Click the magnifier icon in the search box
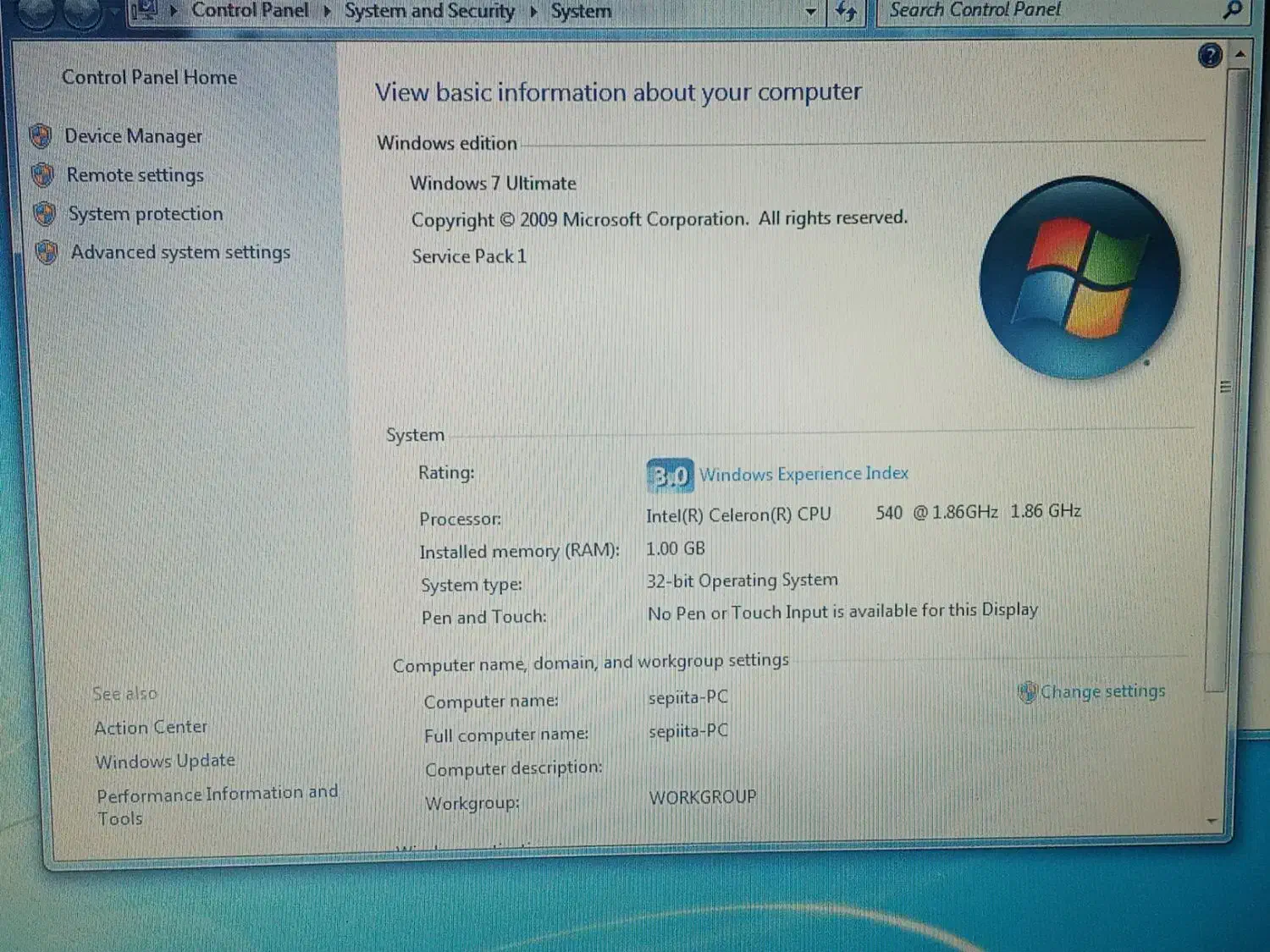This screenshot has width=1270, height=952. click(x=1233, y=10)
